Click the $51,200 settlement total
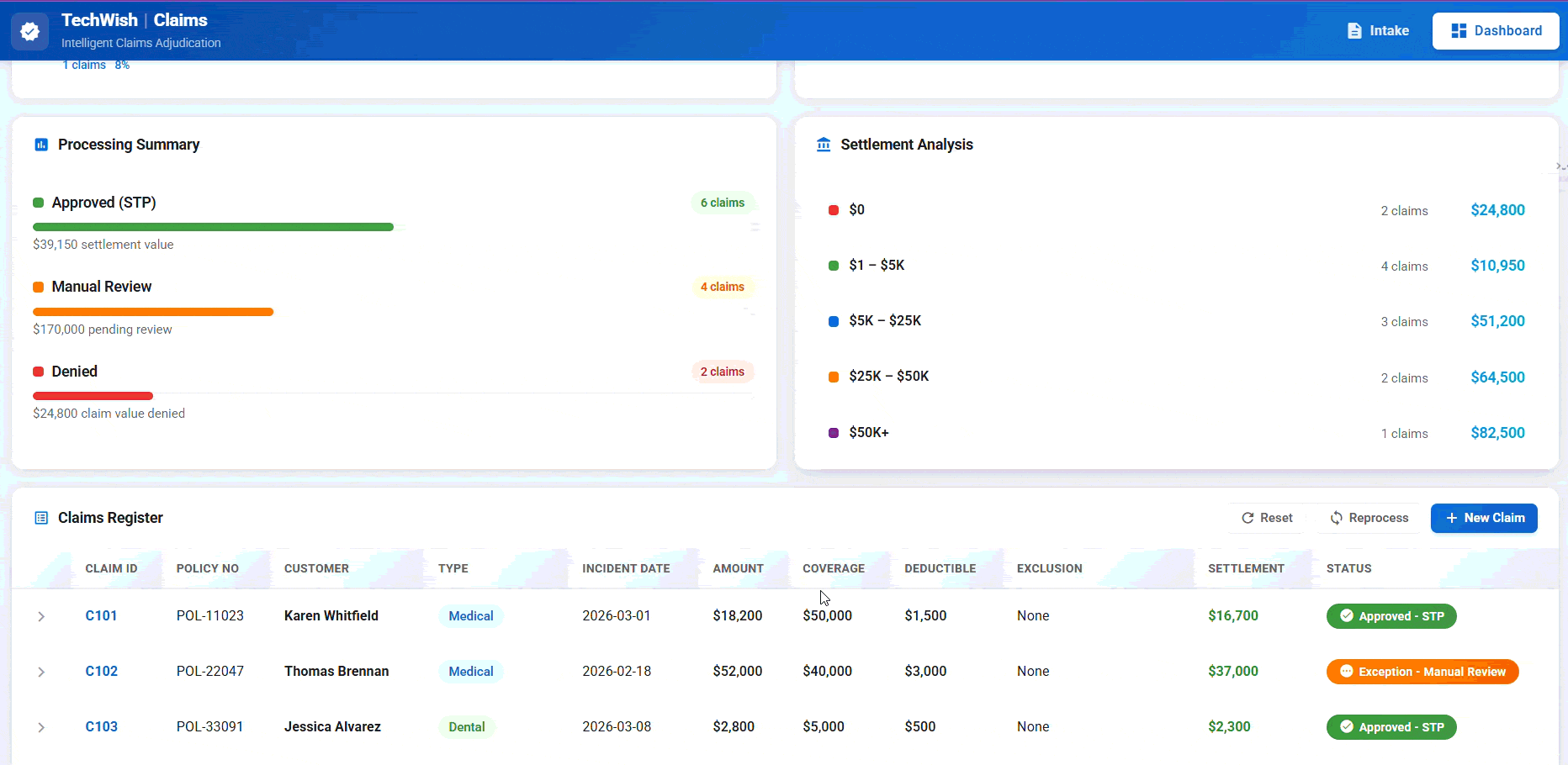1568x765 pixels. pyautogui.click(x=1497, y=321)
